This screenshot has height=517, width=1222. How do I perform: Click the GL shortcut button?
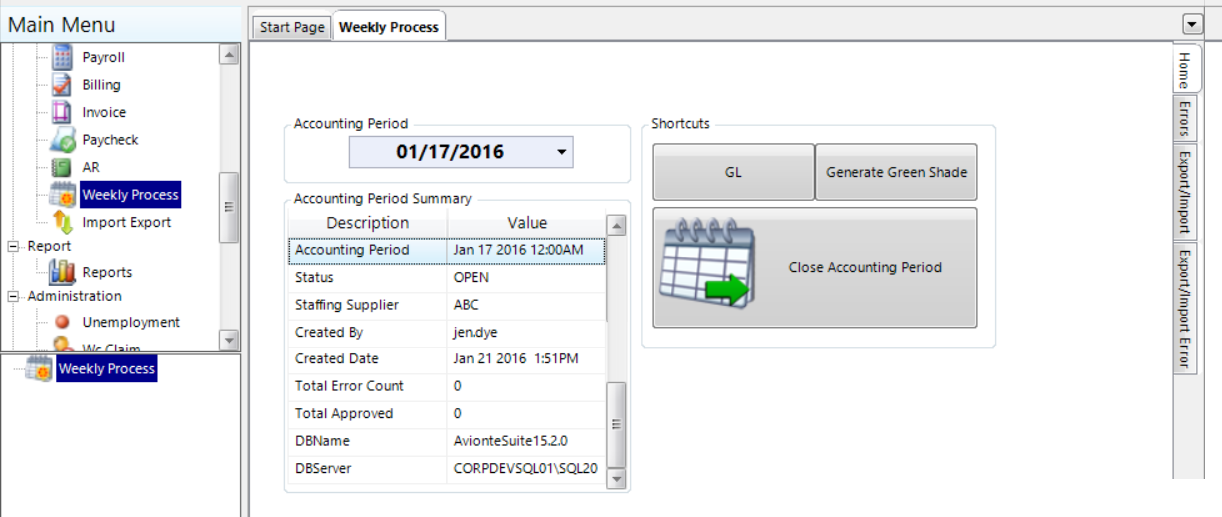(x=733, y=172)
